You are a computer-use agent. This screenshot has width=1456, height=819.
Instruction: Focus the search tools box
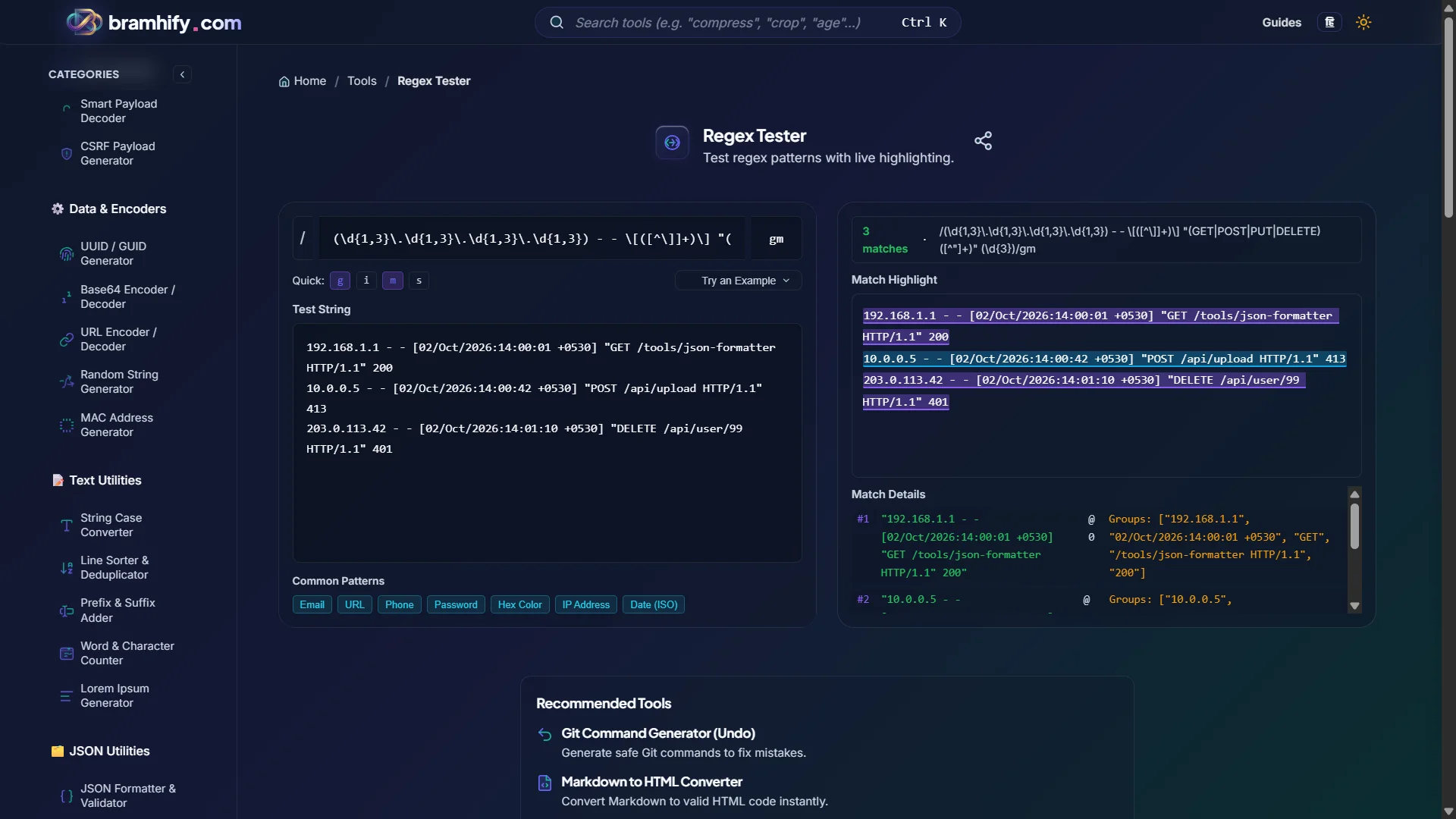tap(748, 23)
